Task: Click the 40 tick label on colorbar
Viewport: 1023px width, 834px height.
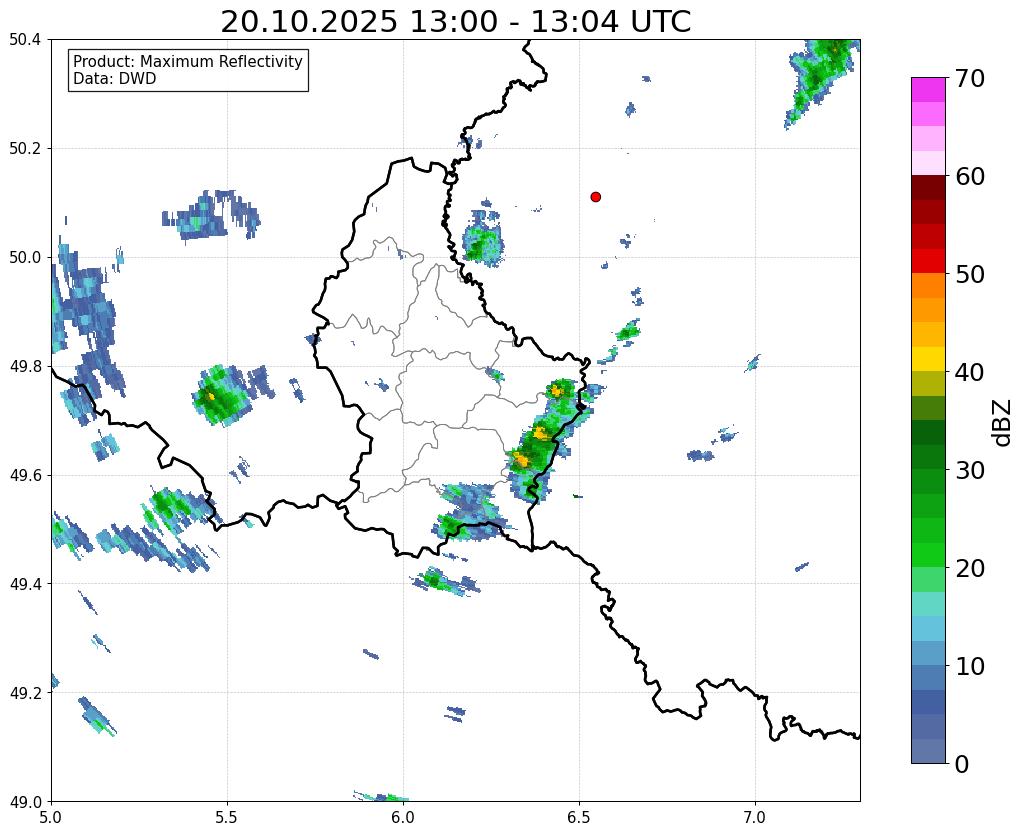Action: pyautogui.click(x=968, y=372)
